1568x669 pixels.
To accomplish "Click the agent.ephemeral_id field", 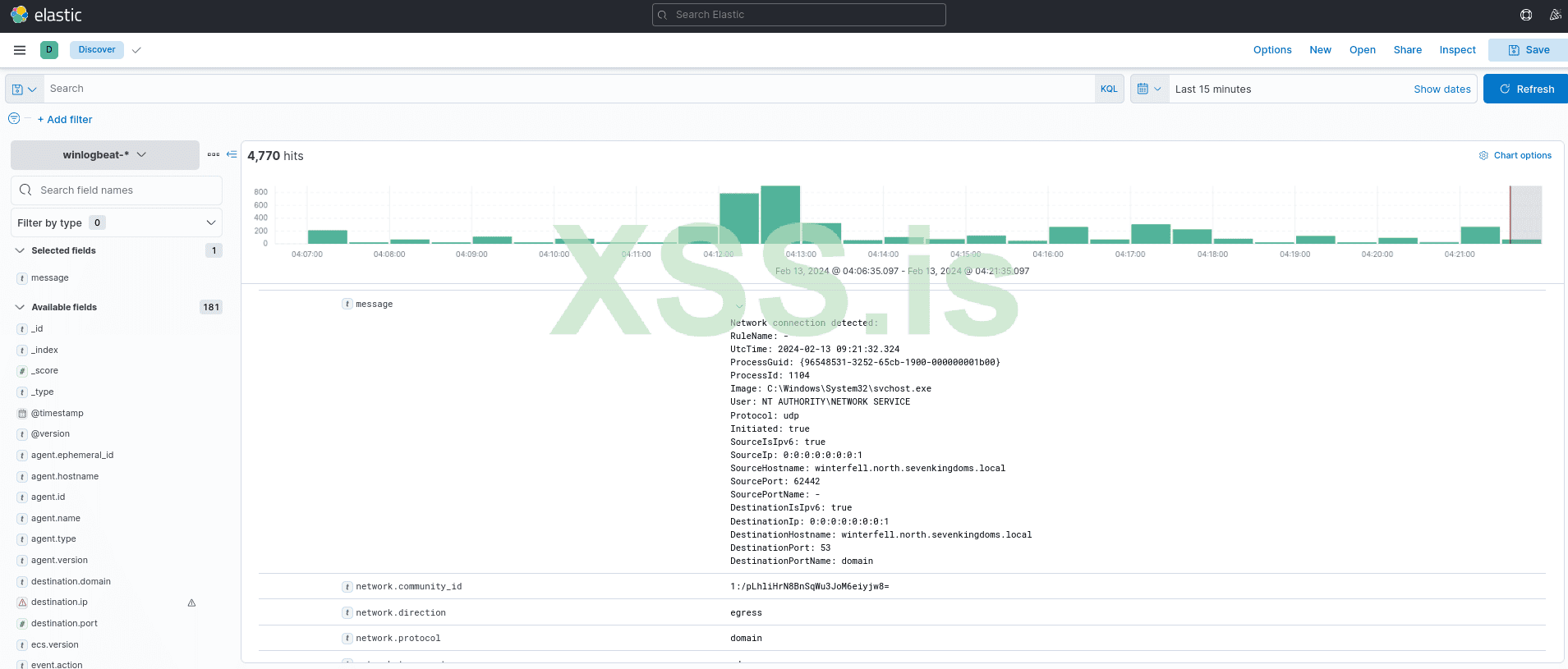I will (x=72, y=456).
